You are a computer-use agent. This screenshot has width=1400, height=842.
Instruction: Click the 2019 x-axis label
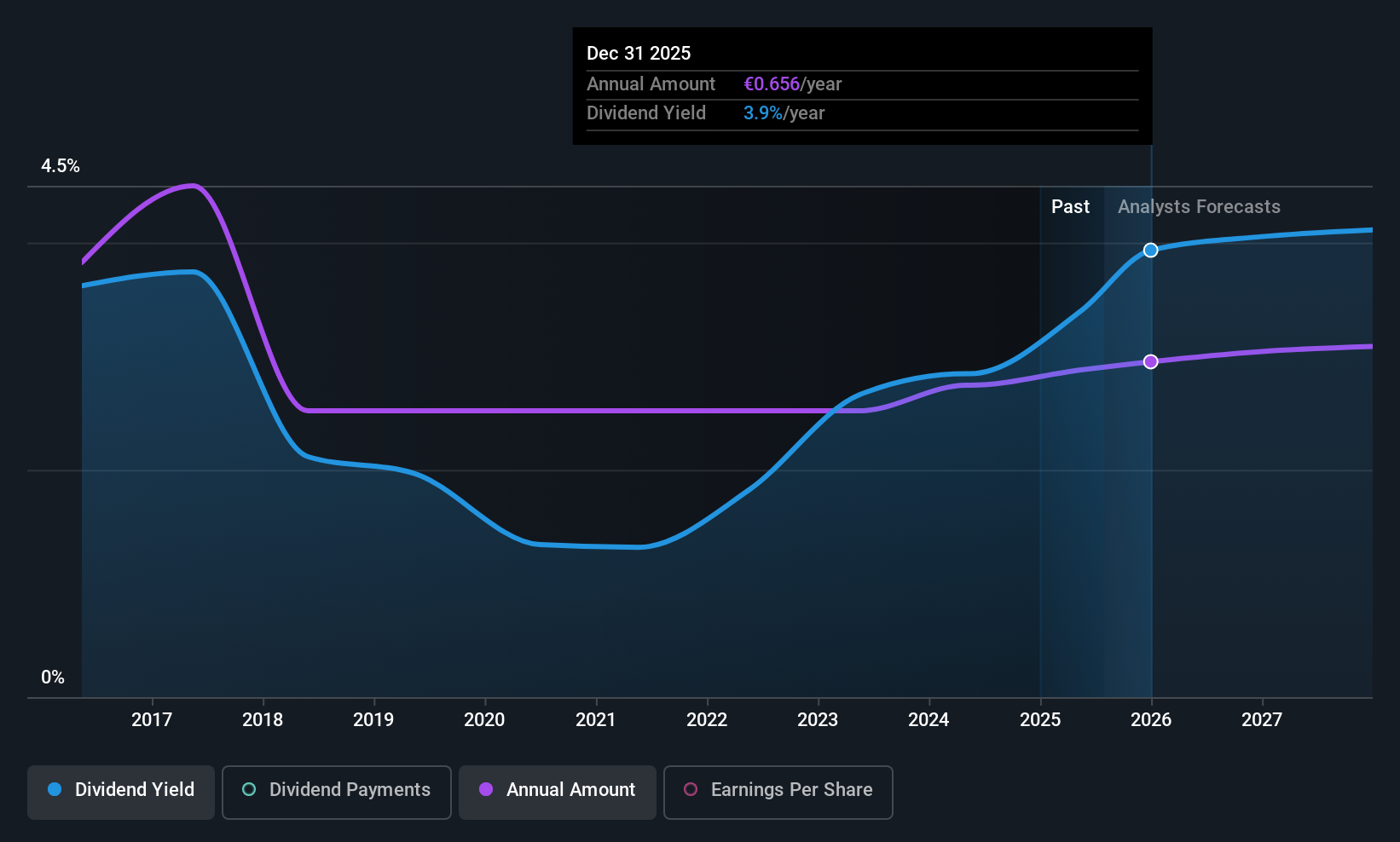pyautogui.click(x=373, y=719)
